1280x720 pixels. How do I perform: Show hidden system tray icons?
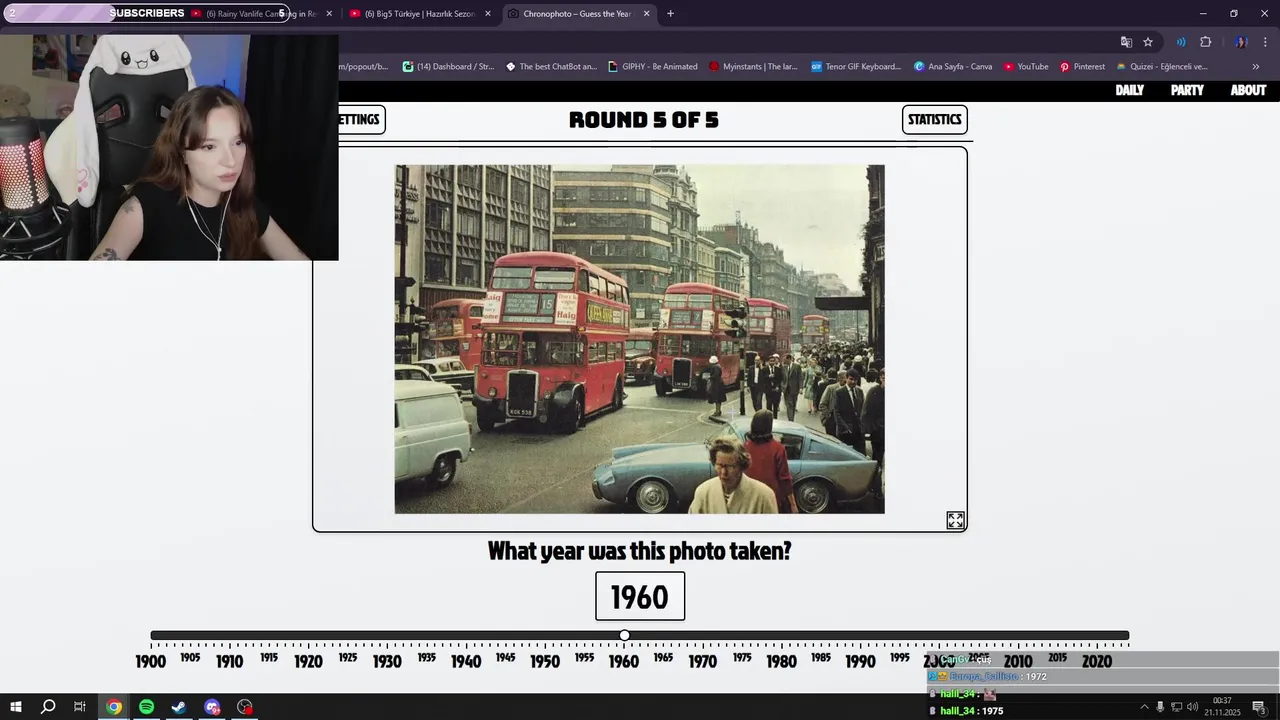[1144, 707]
